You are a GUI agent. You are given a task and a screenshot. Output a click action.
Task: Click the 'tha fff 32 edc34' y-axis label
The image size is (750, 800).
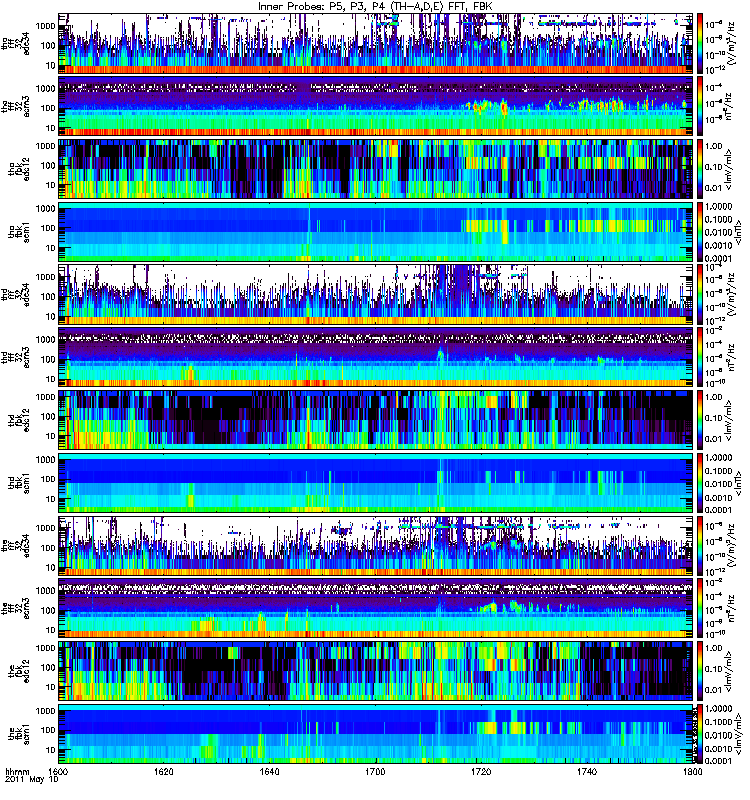(x=15, y=45)
